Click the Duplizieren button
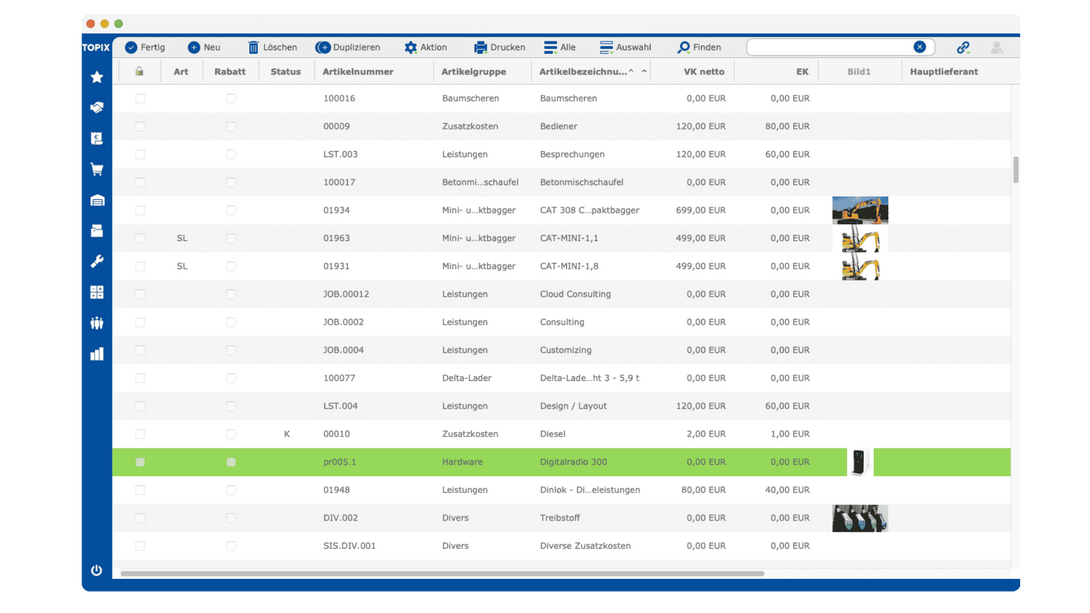 (347, 47)
